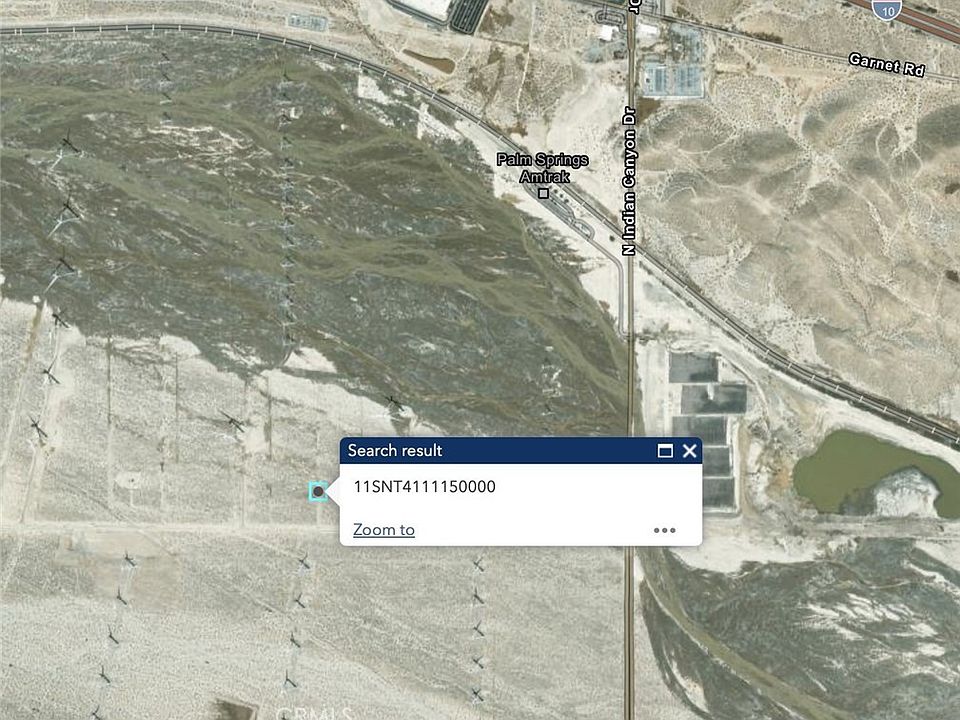
Task: Open the three-dot more options menu
Action: [x=664, y=530]
